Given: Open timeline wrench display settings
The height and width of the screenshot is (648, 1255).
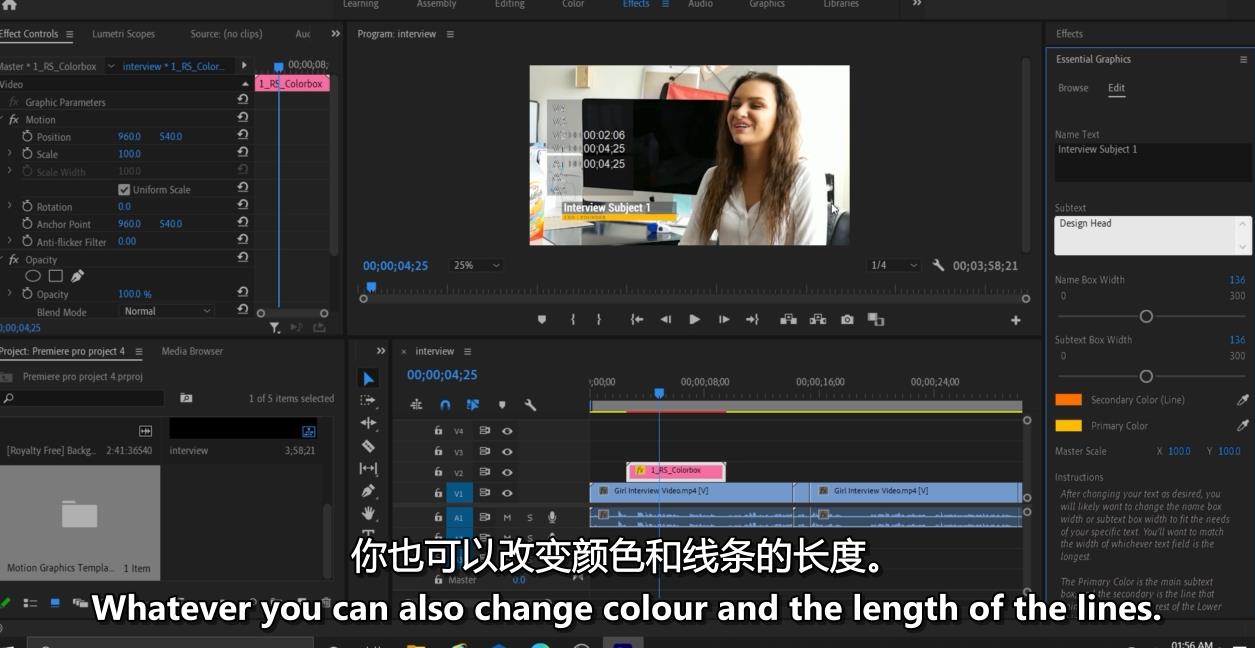Looking at the screenshot, I should (x=530, y=405).
